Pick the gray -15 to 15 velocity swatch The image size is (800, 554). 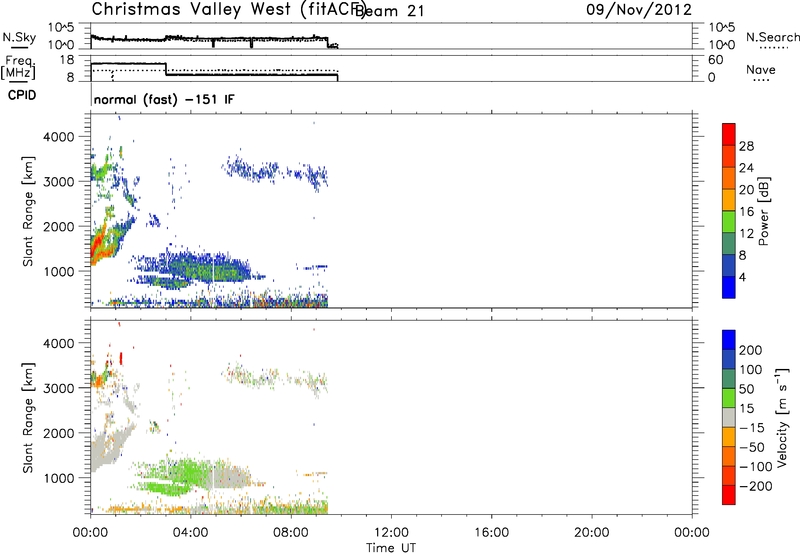pos(729,417)
